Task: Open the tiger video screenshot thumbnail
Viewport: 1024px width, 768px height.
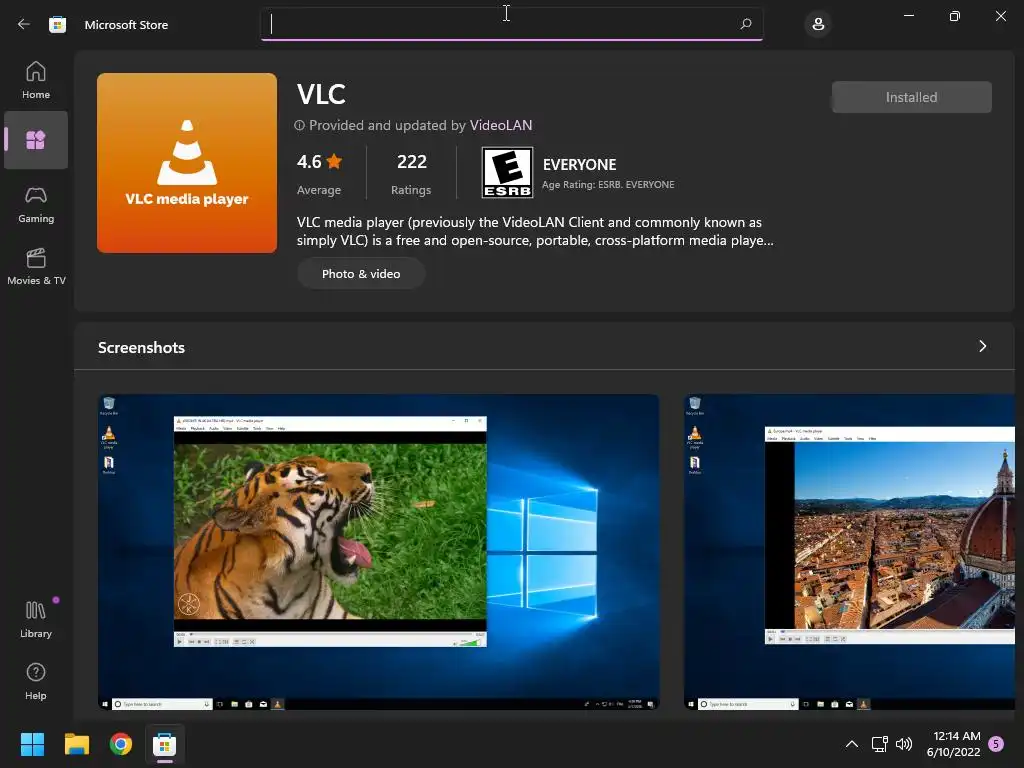Action: 379,552
